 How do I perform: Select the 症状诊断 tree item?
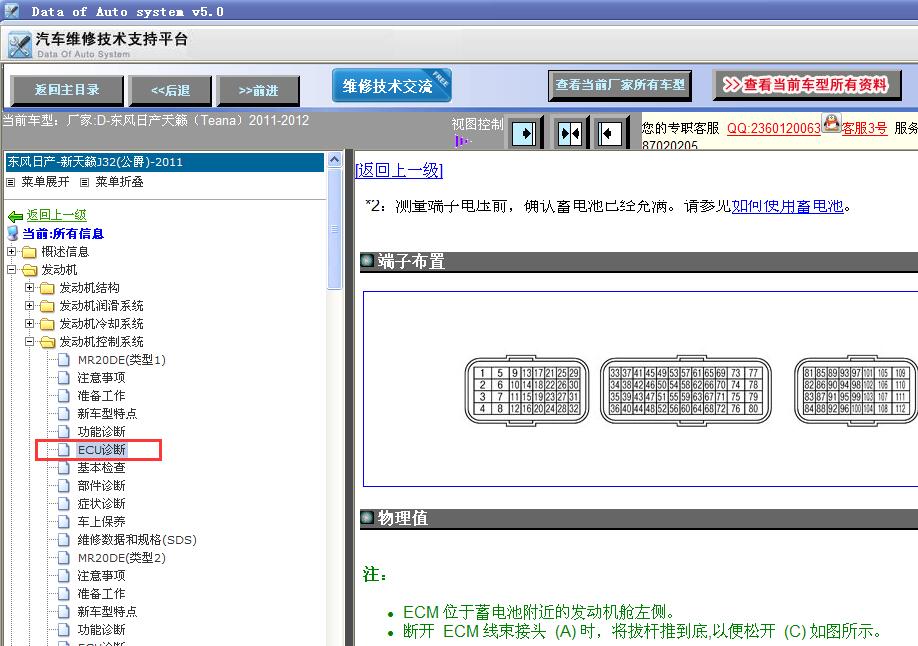(101, 504)
